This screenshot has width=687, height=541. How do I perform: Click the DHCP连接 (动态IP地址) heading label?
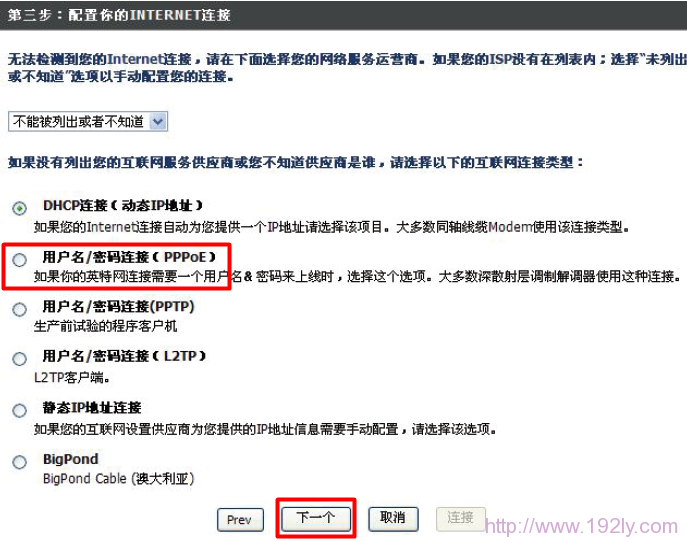123,205
